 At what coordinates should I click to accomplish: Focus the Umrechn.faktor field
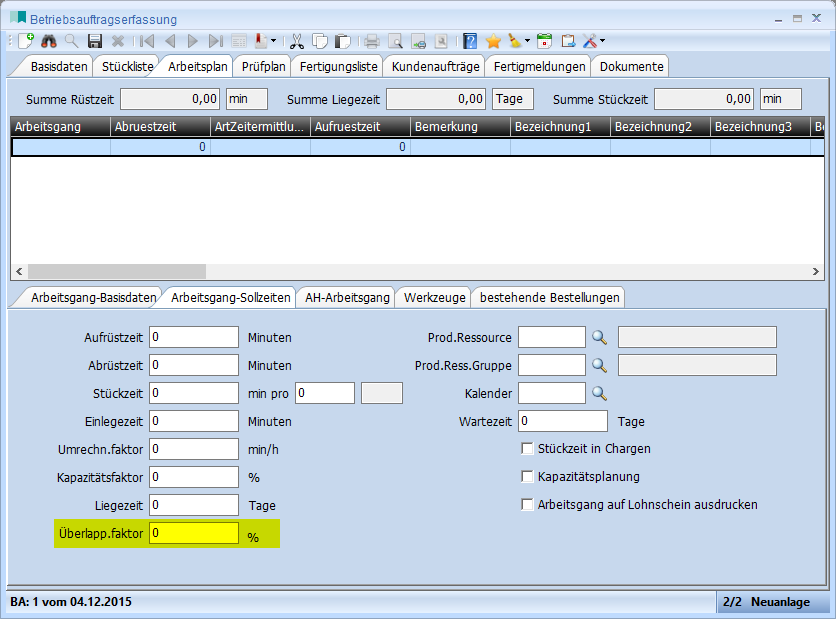[194, 449]
